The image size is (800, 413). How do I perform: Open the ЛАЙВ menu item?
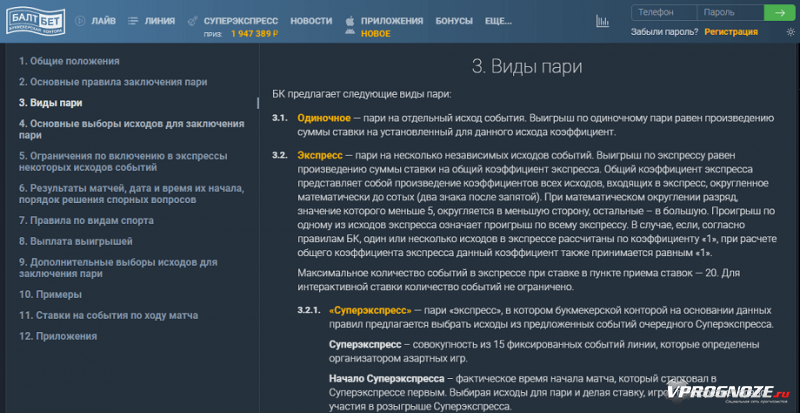click(x=104, y=21)
